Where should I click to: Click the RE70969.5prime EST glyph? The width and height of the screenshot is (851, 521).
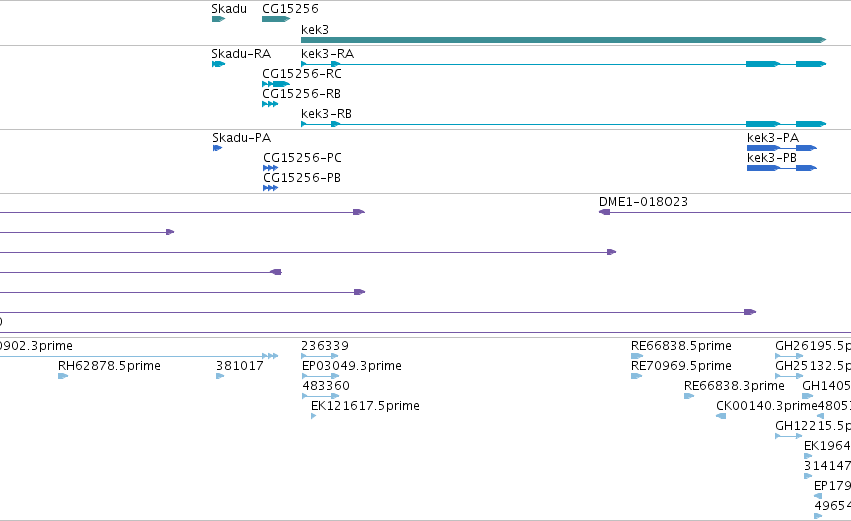637,376
